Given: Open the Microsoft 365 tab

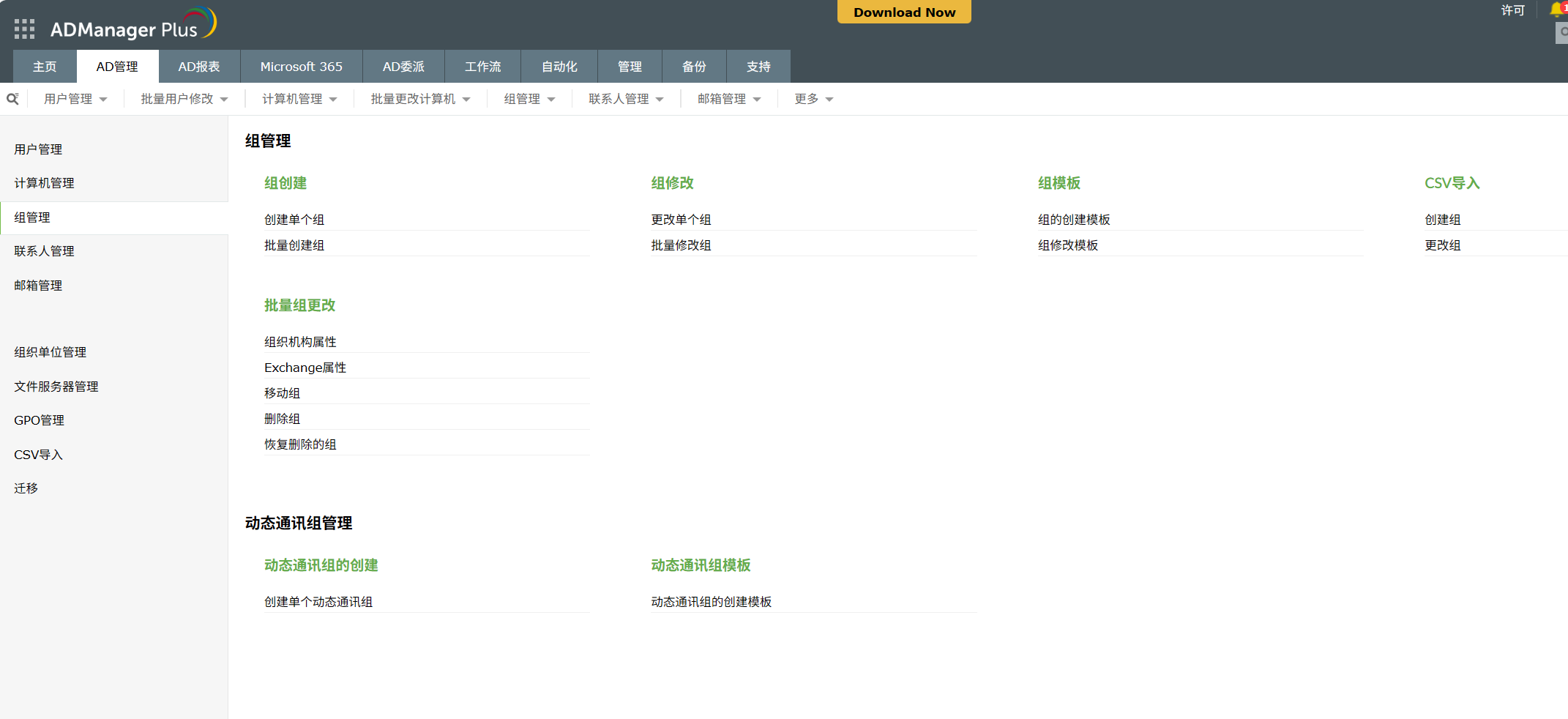Looking at the screenshot, I should [x=301, y=66].
